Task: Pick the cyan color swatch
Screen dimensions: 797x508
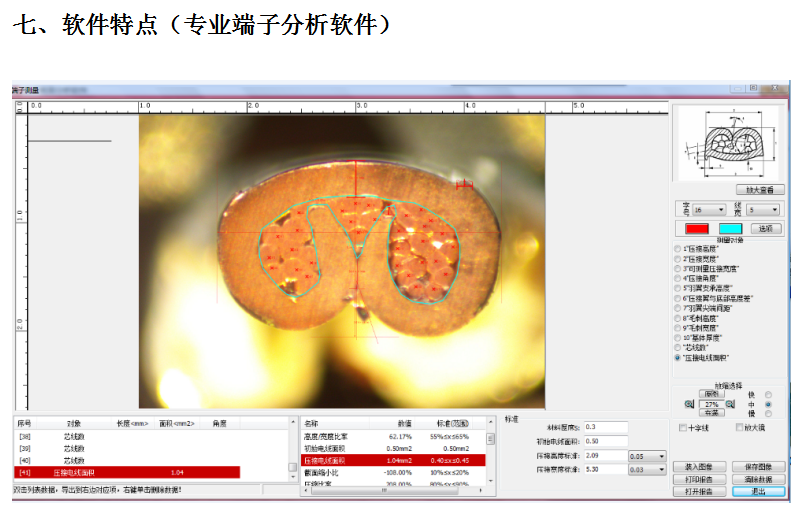Action: (x=730, y=229)
